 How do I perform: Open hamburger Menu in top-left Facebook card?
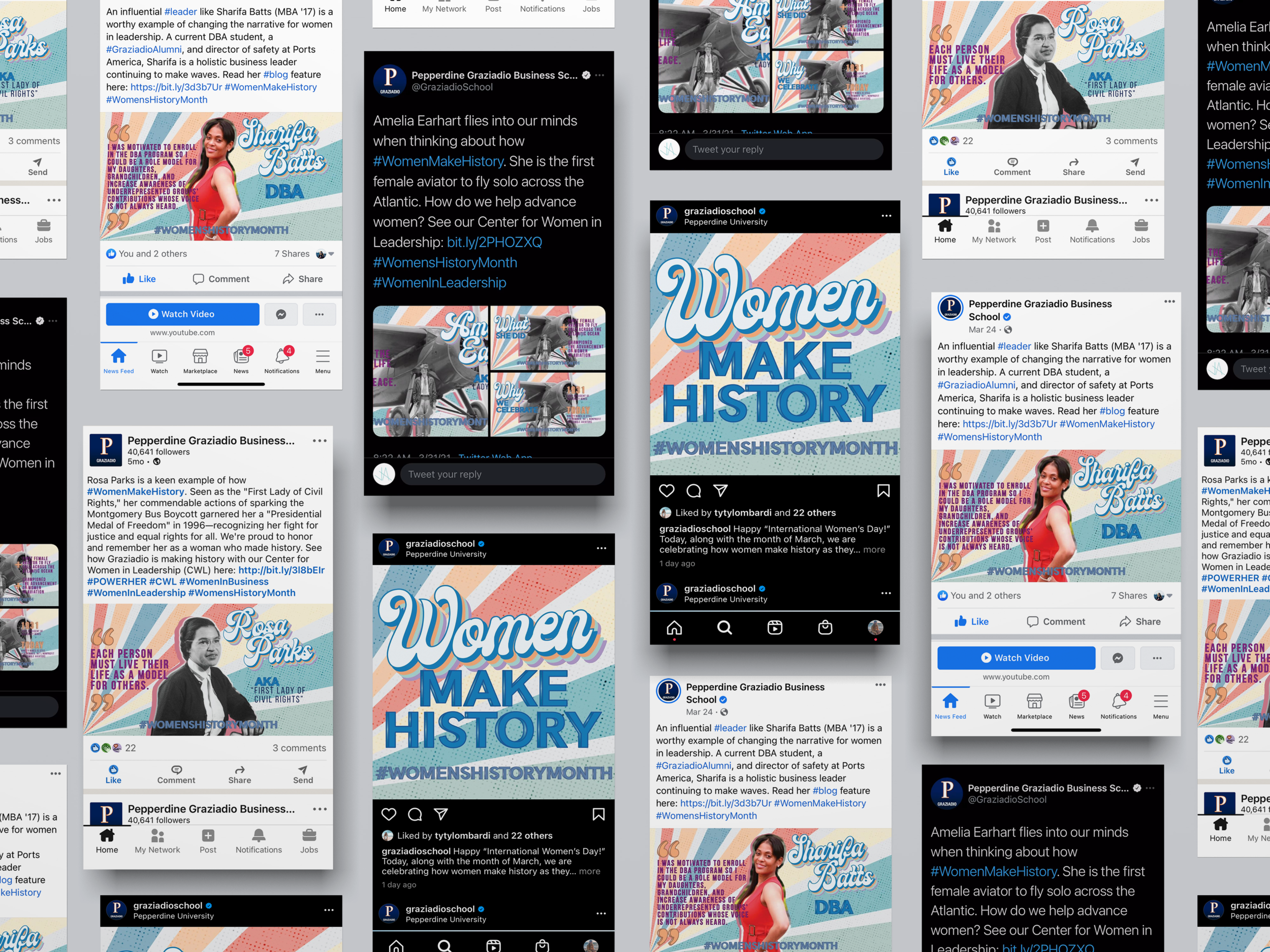323,361
